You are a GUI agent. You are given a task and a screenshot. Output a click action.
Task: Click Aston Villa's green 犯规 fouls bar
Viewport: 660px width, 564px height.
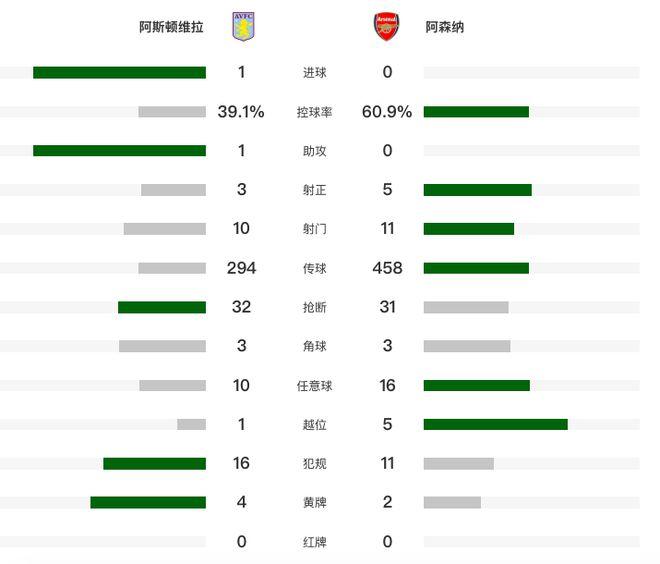(154, 463)
